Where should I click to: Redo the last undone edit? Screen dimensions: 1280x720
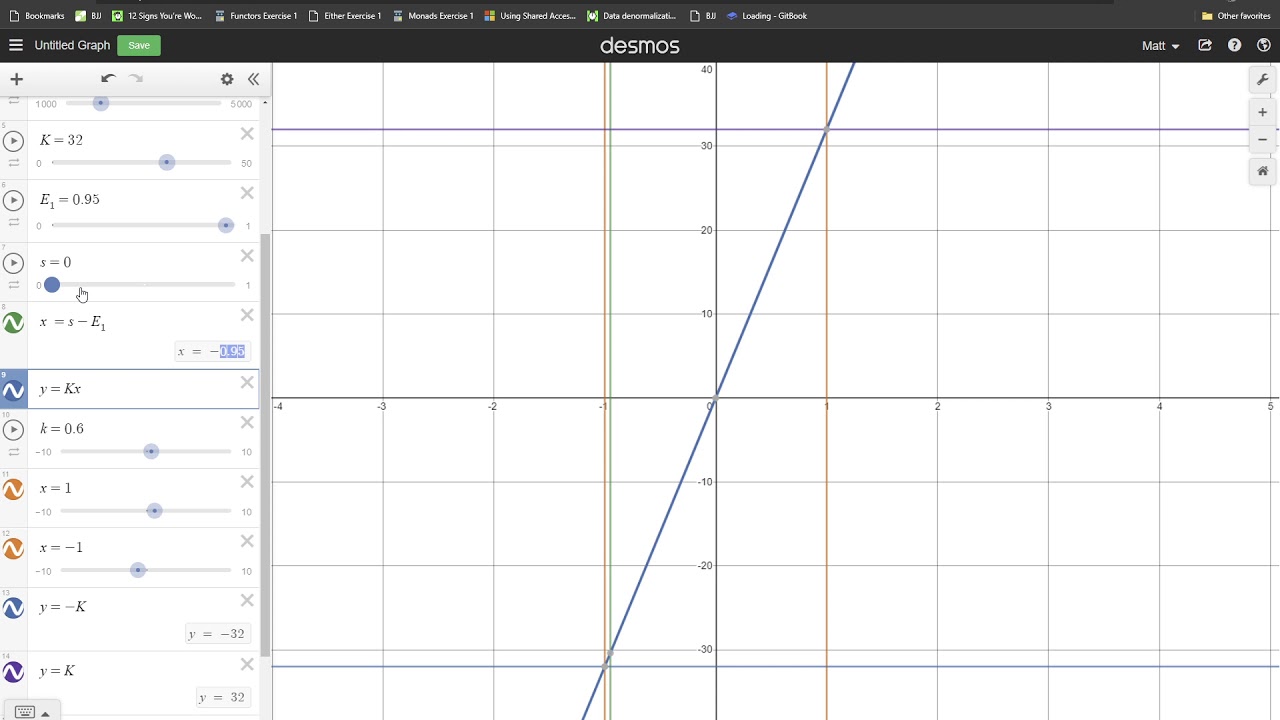[x=136, y=79]
